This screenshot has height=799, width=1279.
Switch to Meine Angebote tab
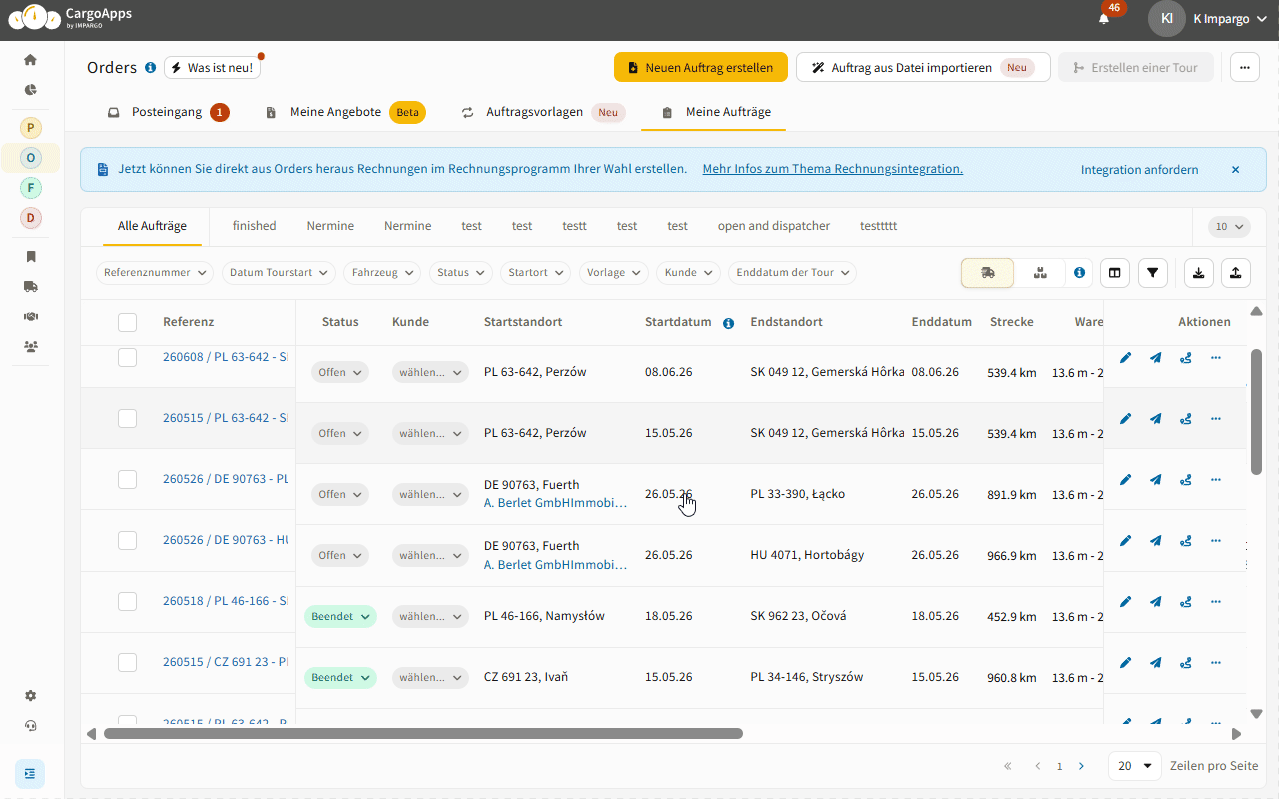(345, 112)
